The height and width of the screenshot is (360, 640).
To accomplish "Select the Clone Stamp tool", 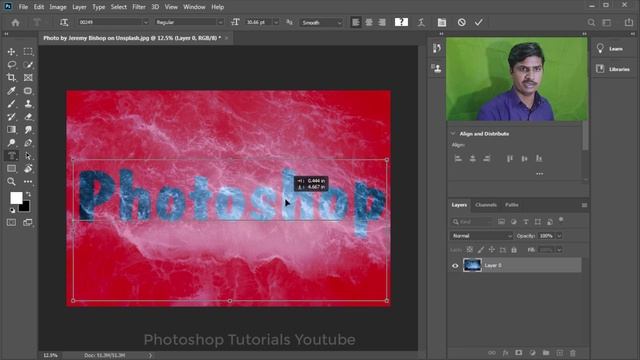I will pos(28,104).
